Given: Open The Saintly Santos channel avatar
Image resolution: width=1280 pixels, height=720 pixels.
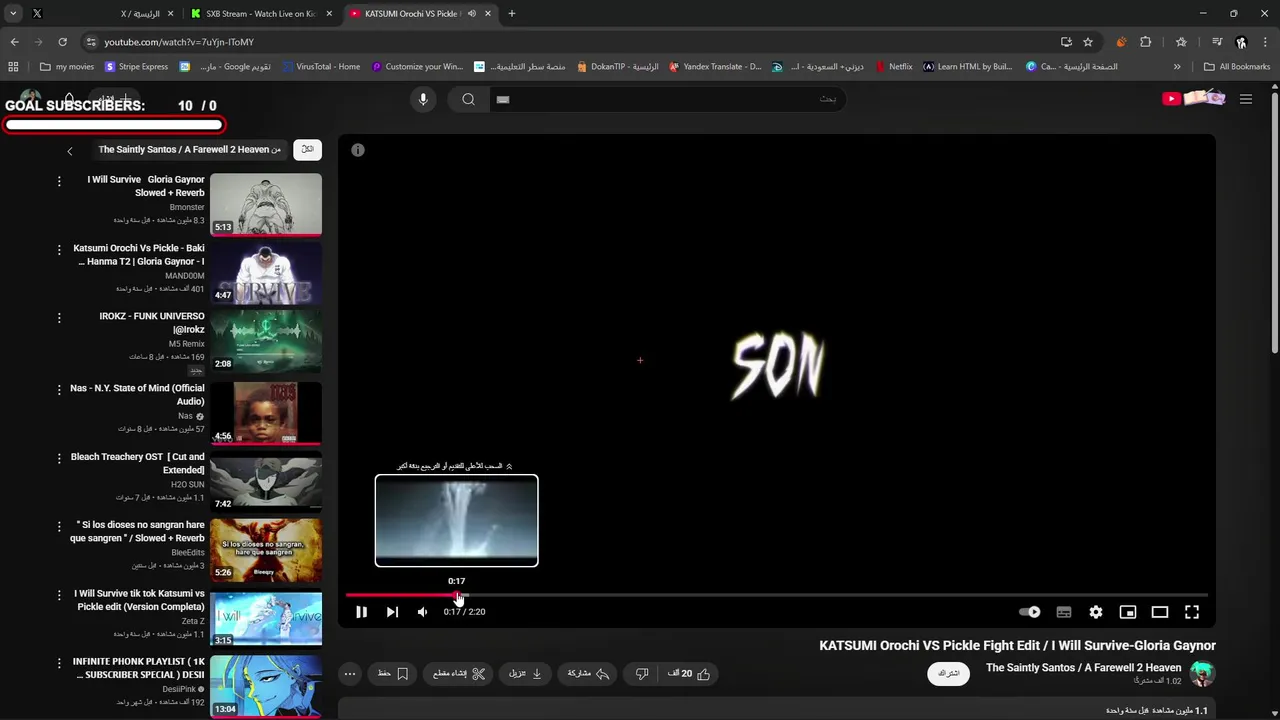Looking at the screenshot, I should (1203, 674).
